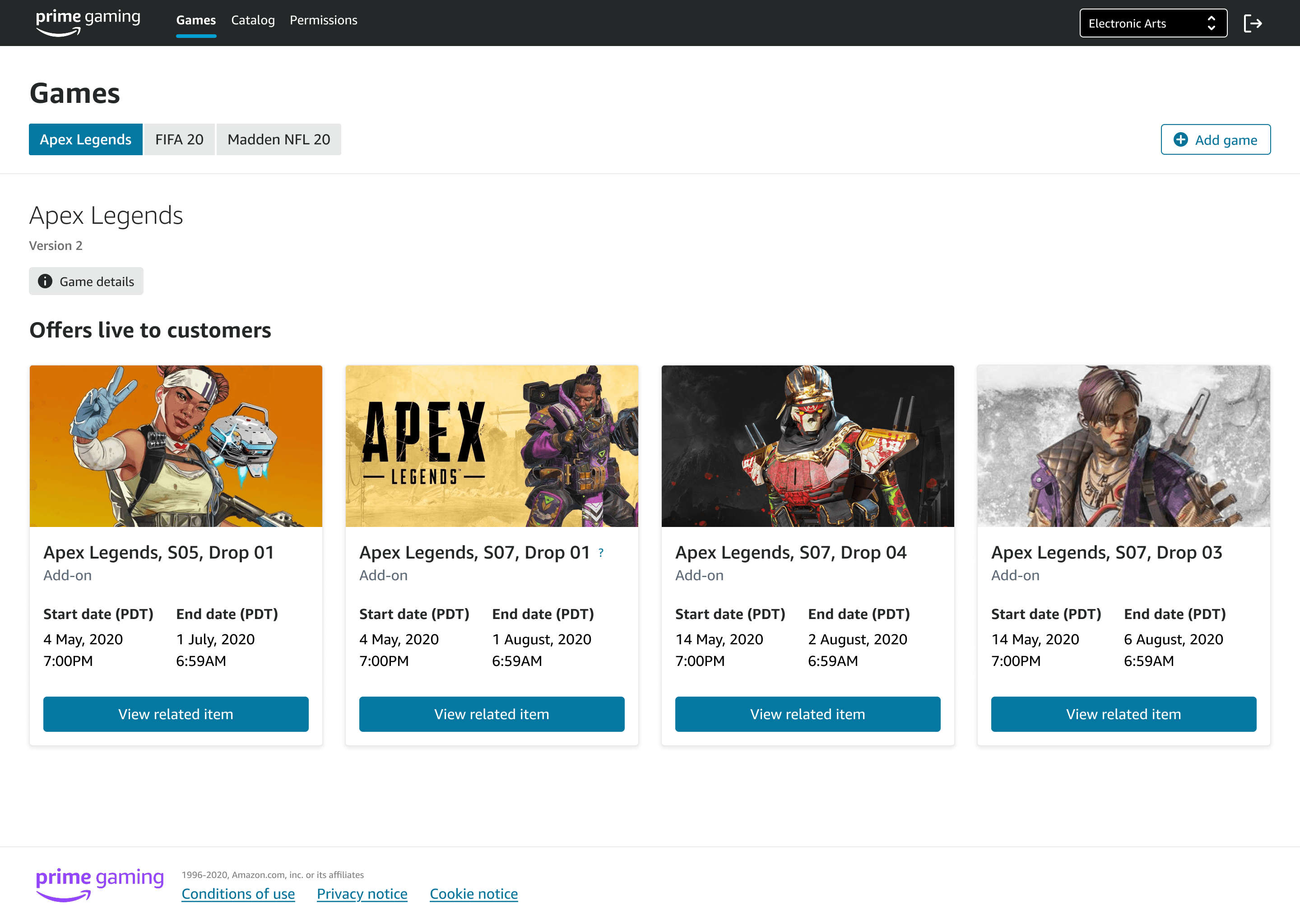View related item for S07 Drop 03
The image size is (1300, 924).
coord(1124,714)
